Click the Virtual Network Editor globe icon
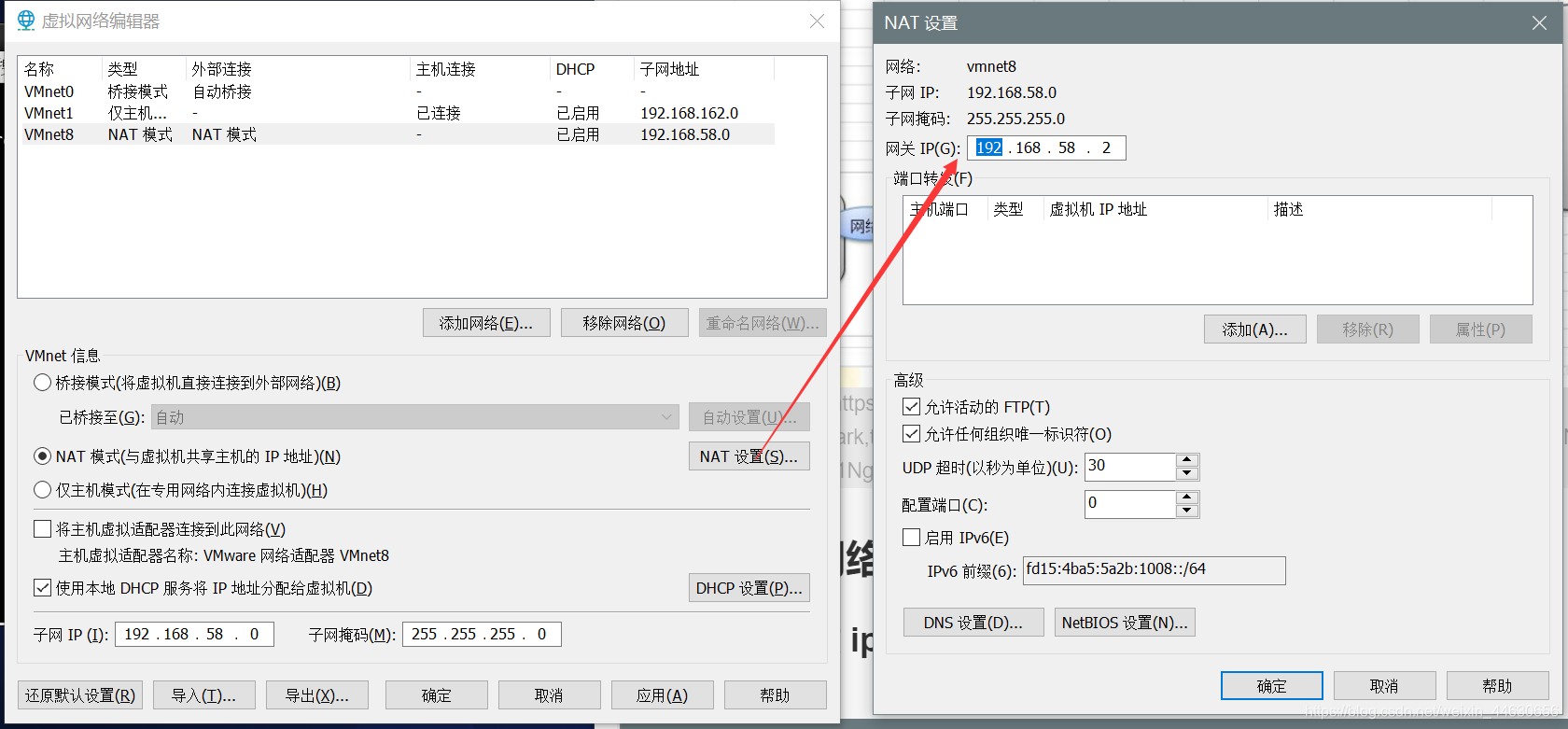This screenshot has width=1568, height=729. tap(26, 20)
